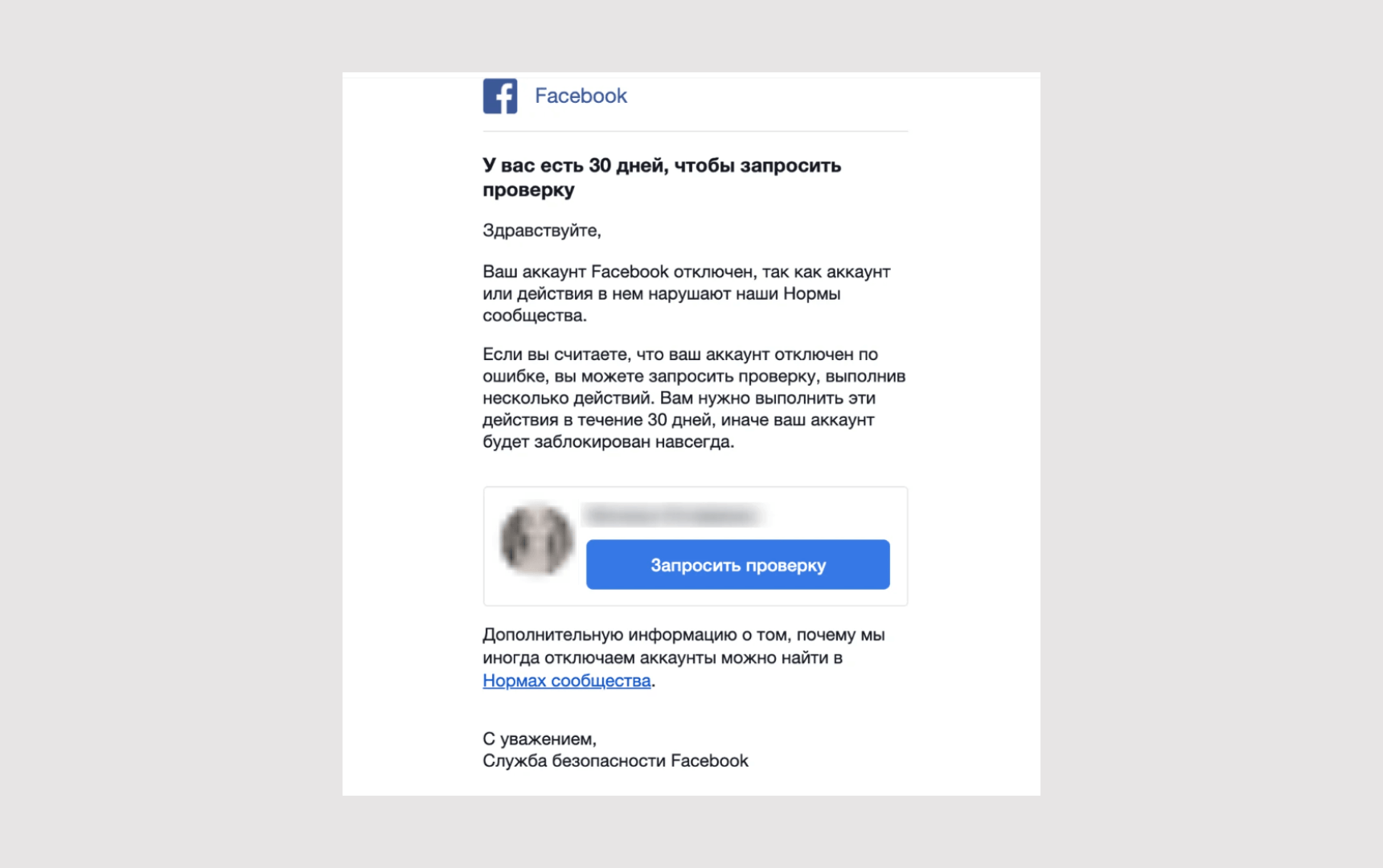
Task: Open the Facebook header text link
Action: click(x=581, y=96)
